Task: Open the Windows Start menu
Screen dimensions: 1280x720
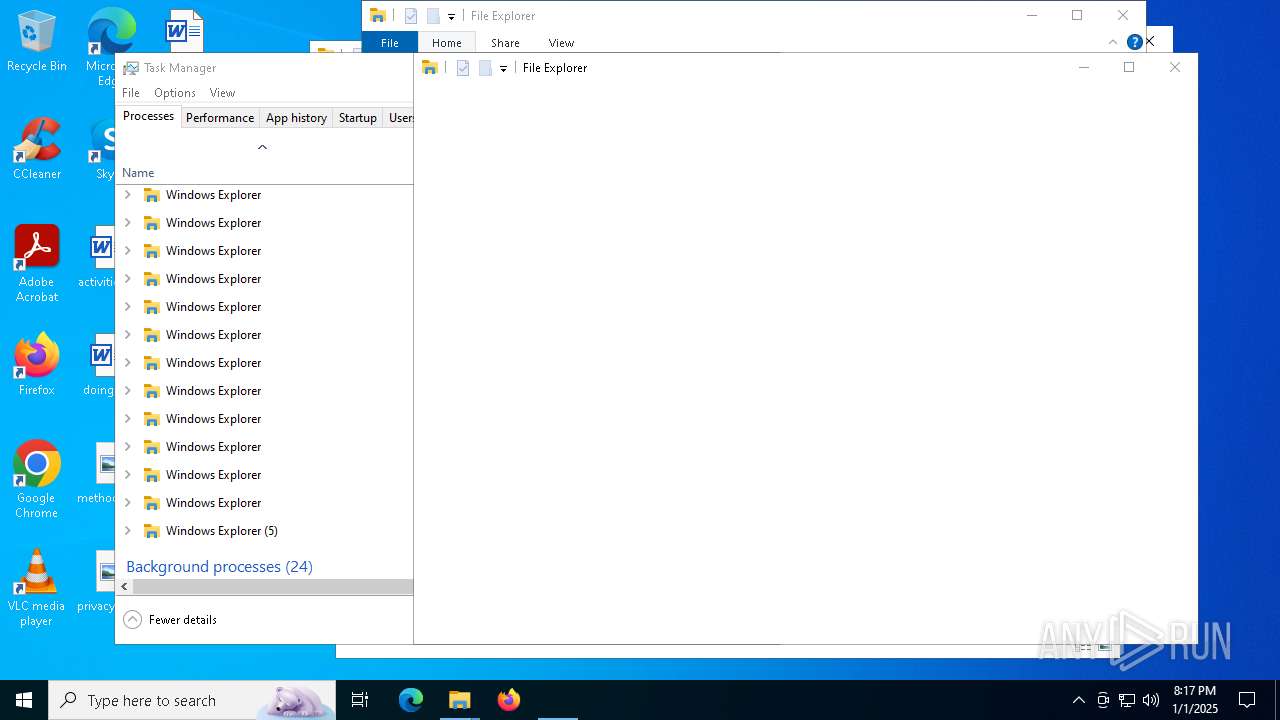Action: coord(24,700)
